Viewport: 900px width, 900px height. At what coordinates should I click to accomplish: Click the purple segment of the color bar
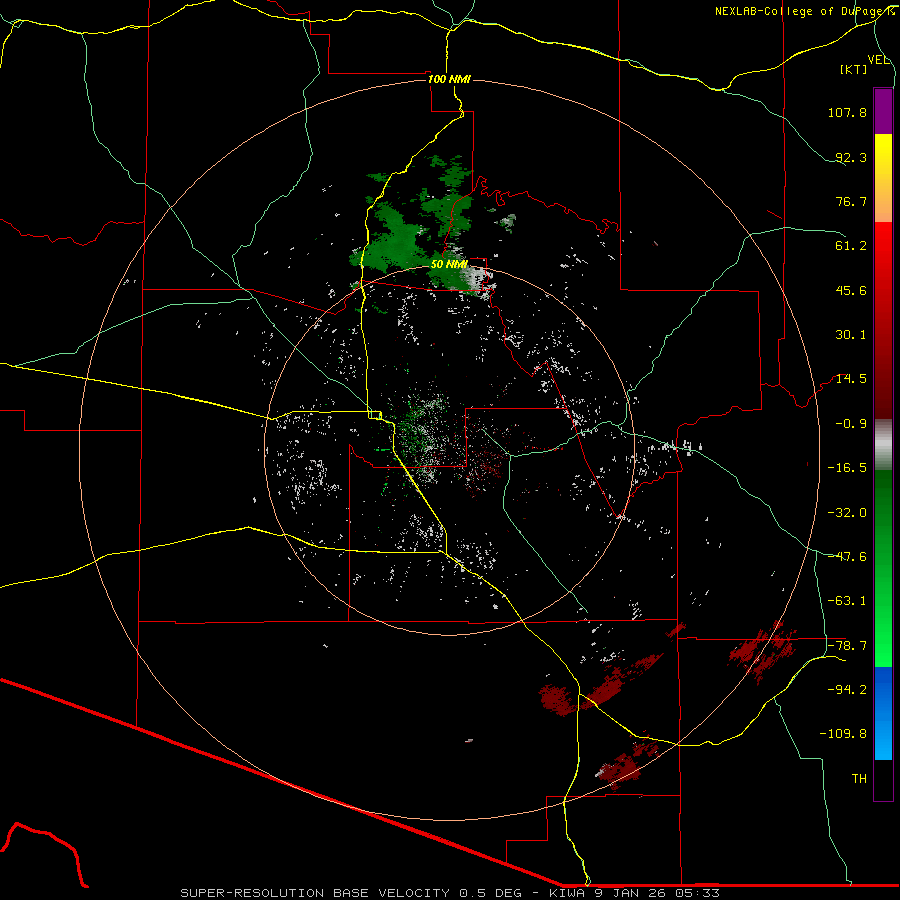(x=883, y=111)
